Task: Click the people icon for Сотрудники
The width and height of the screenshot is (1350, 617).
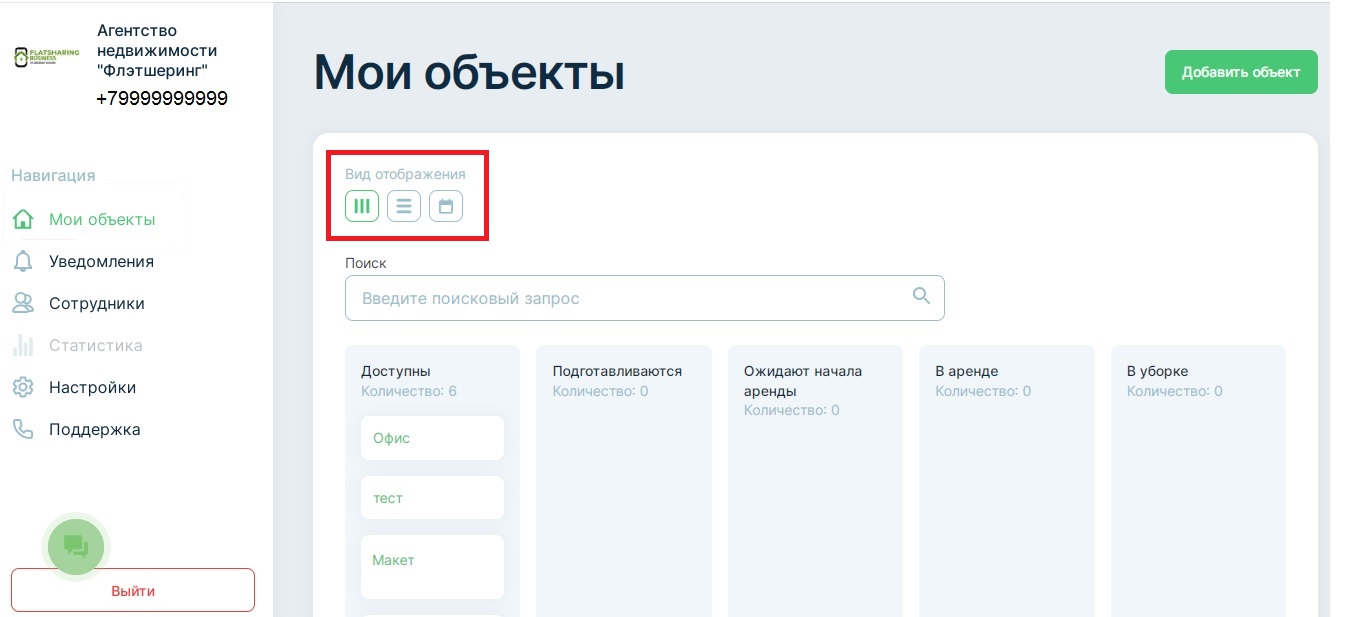Action: pos(23,304)
